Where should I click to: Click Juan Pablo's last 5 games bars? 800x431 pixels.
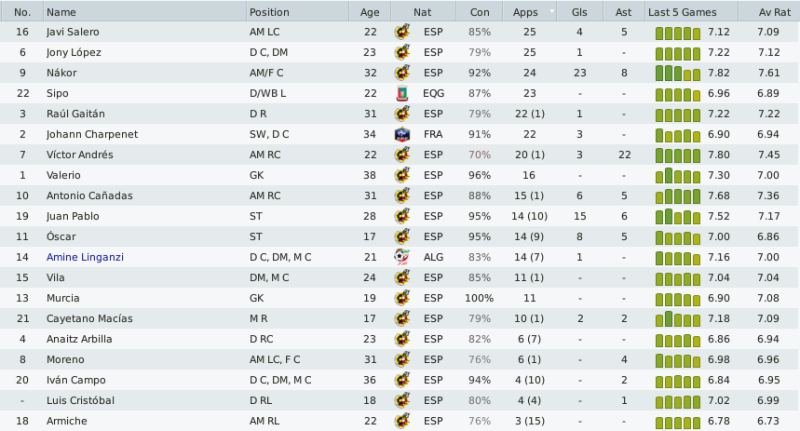pos(678,217)
